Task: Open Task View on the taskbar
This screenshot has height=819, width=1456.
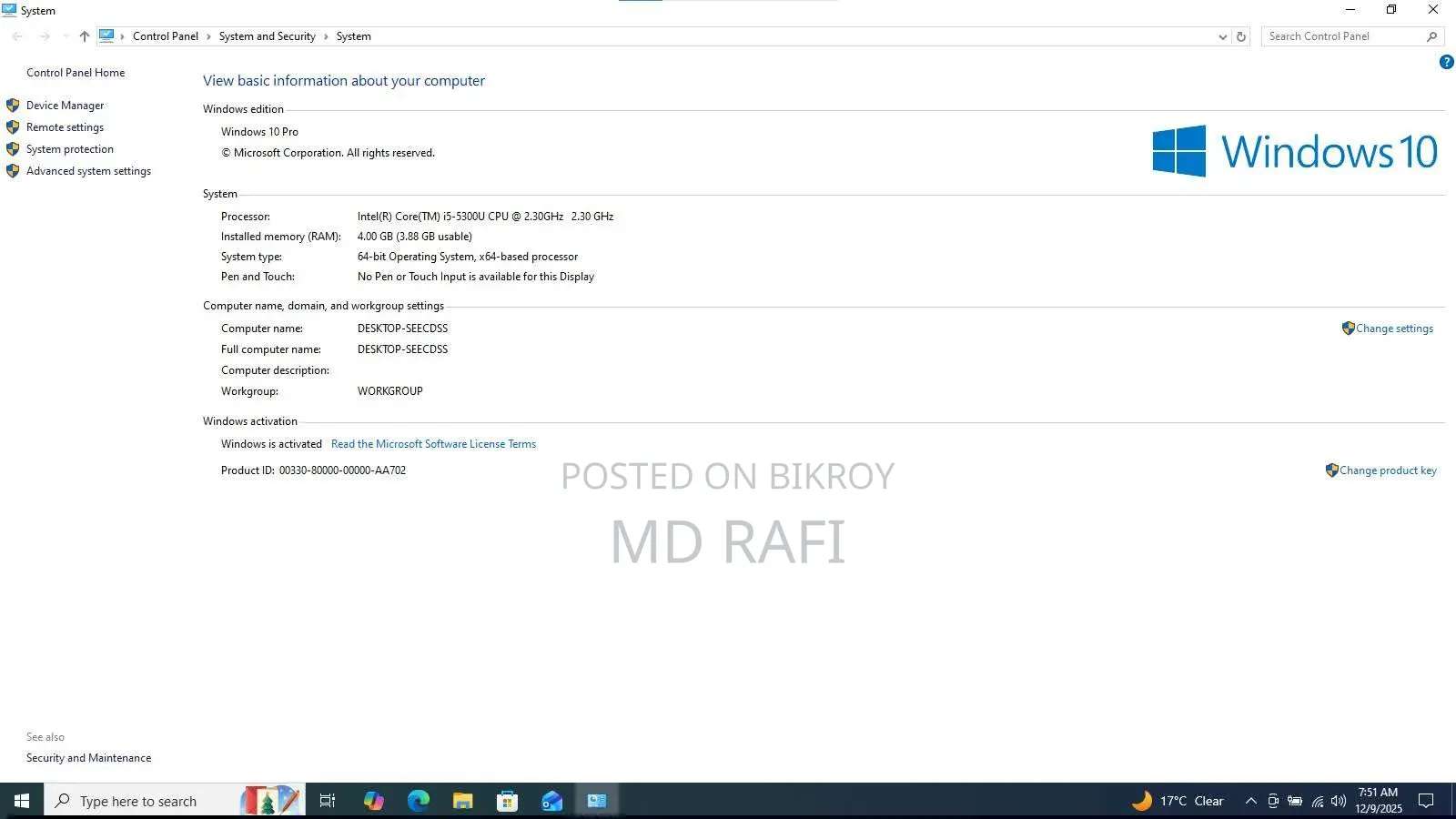Action: coord(328,801)
